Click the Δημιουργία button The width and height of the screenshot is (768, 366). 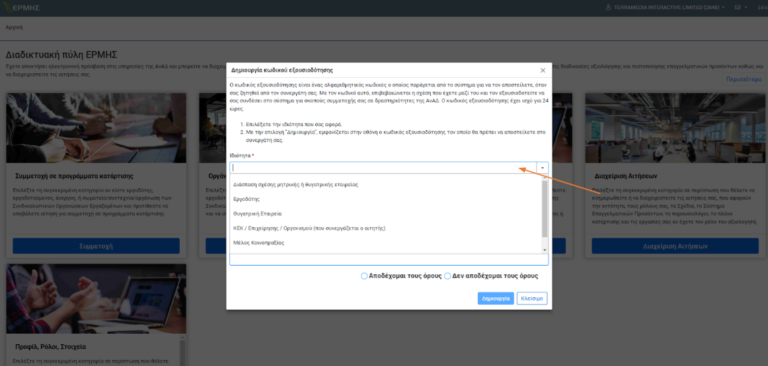[x=496, y=298]
